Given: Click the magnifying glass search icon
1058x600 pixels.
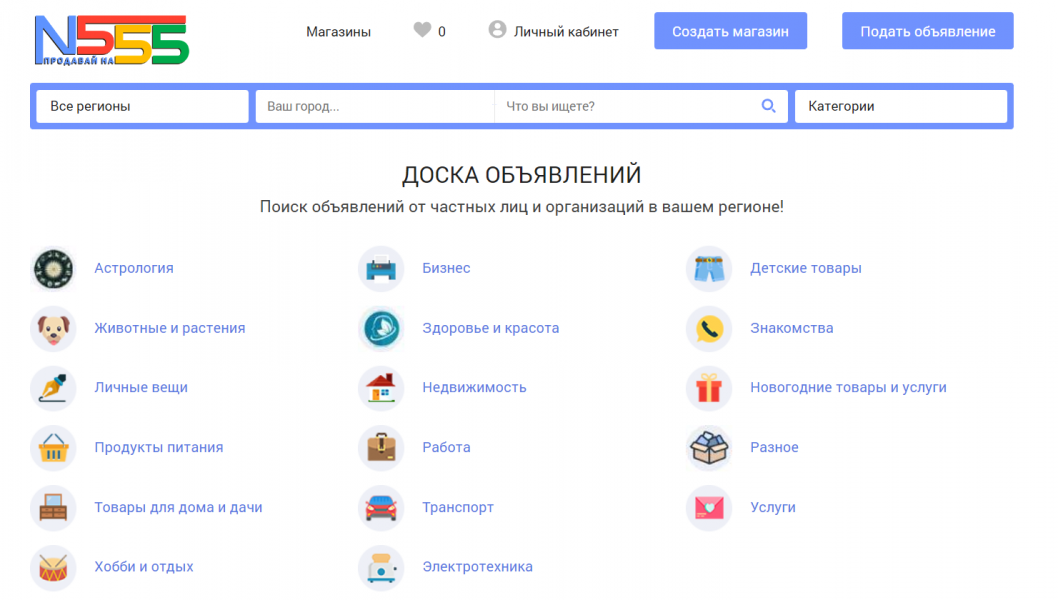Looking at the screenshot, I should (x=769, y=106).
